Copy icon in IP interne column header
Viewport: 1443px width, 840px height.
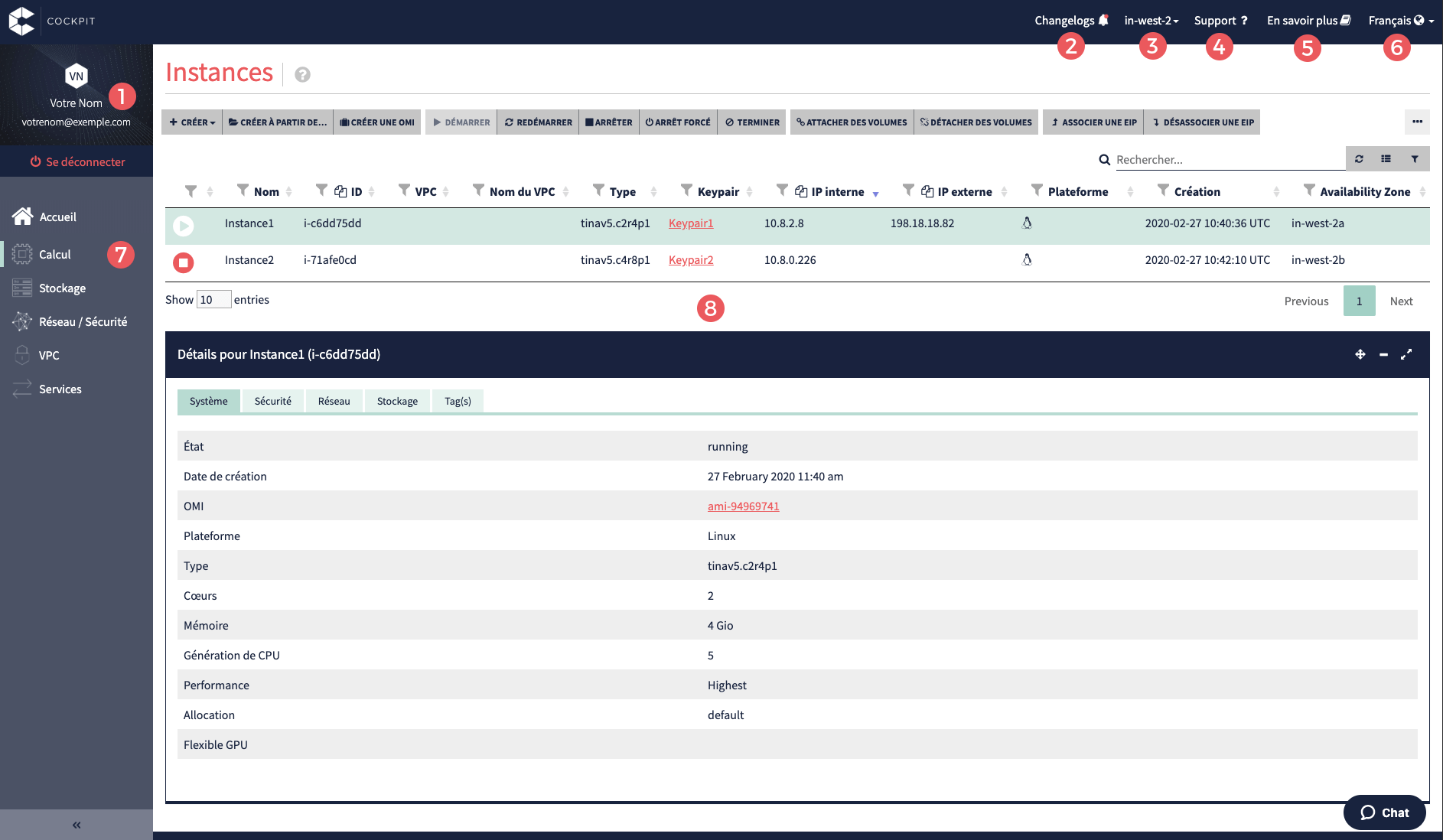801,191
